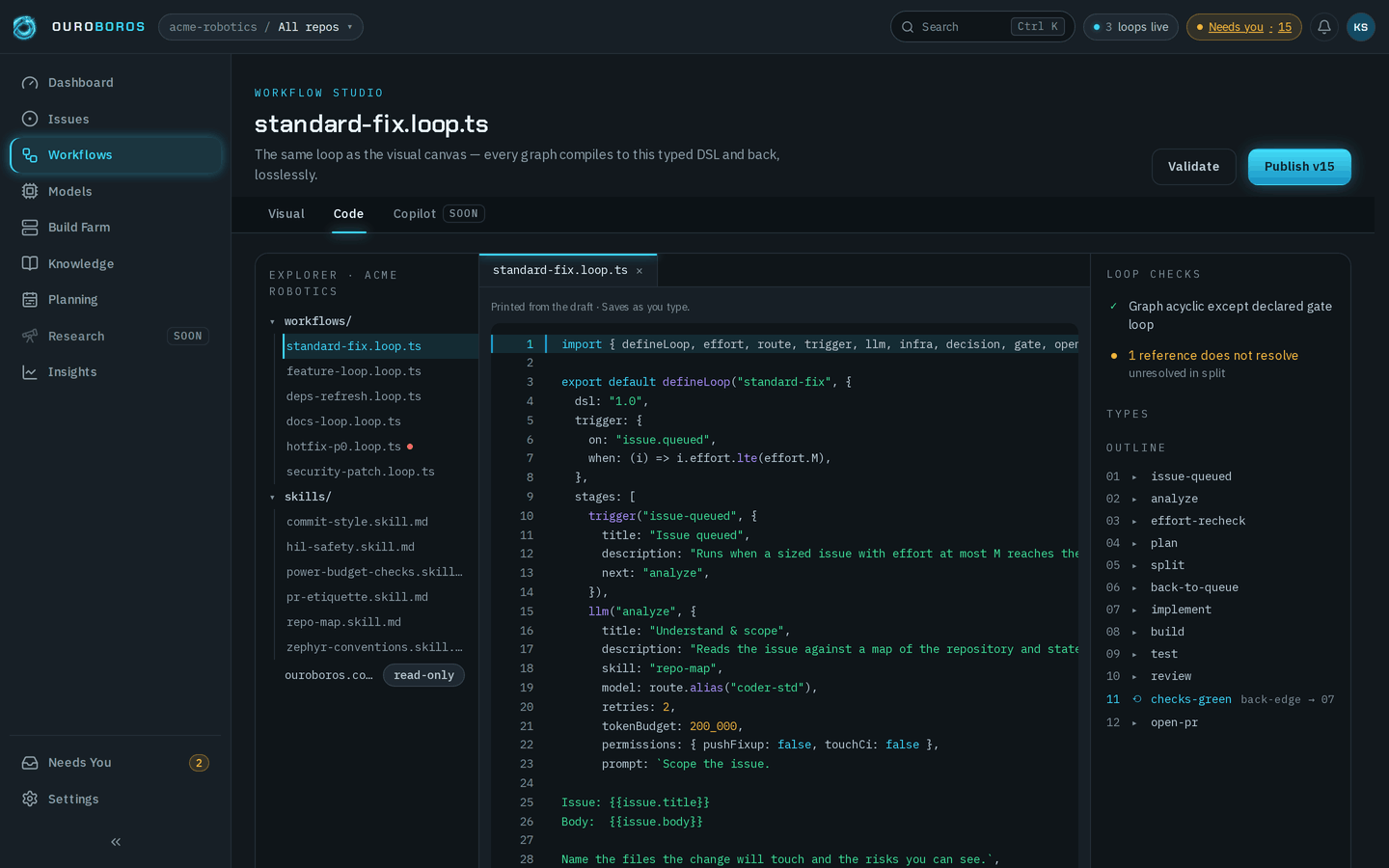Open Research telescope icon
The image size is (1389, 868).
coord(30,336)
